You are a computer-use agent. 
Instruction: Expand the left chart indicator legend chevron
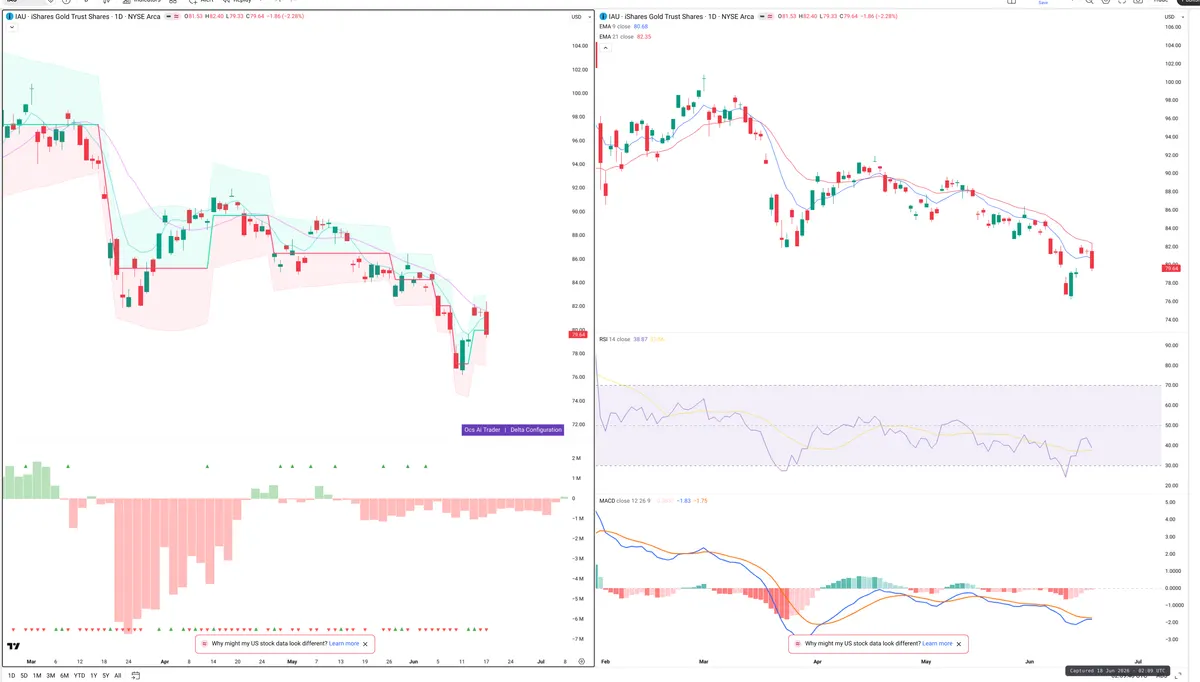point(10,28)
